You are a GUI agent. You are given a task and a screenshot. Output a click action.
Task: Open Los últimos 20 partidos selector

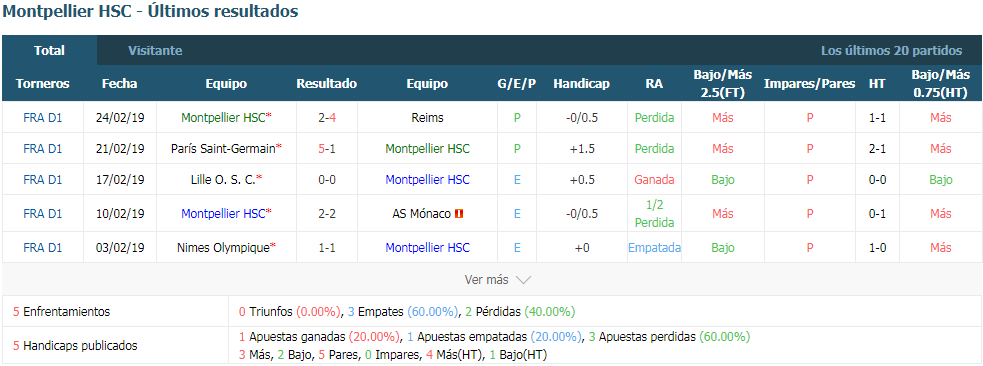[x=891, y=51]
